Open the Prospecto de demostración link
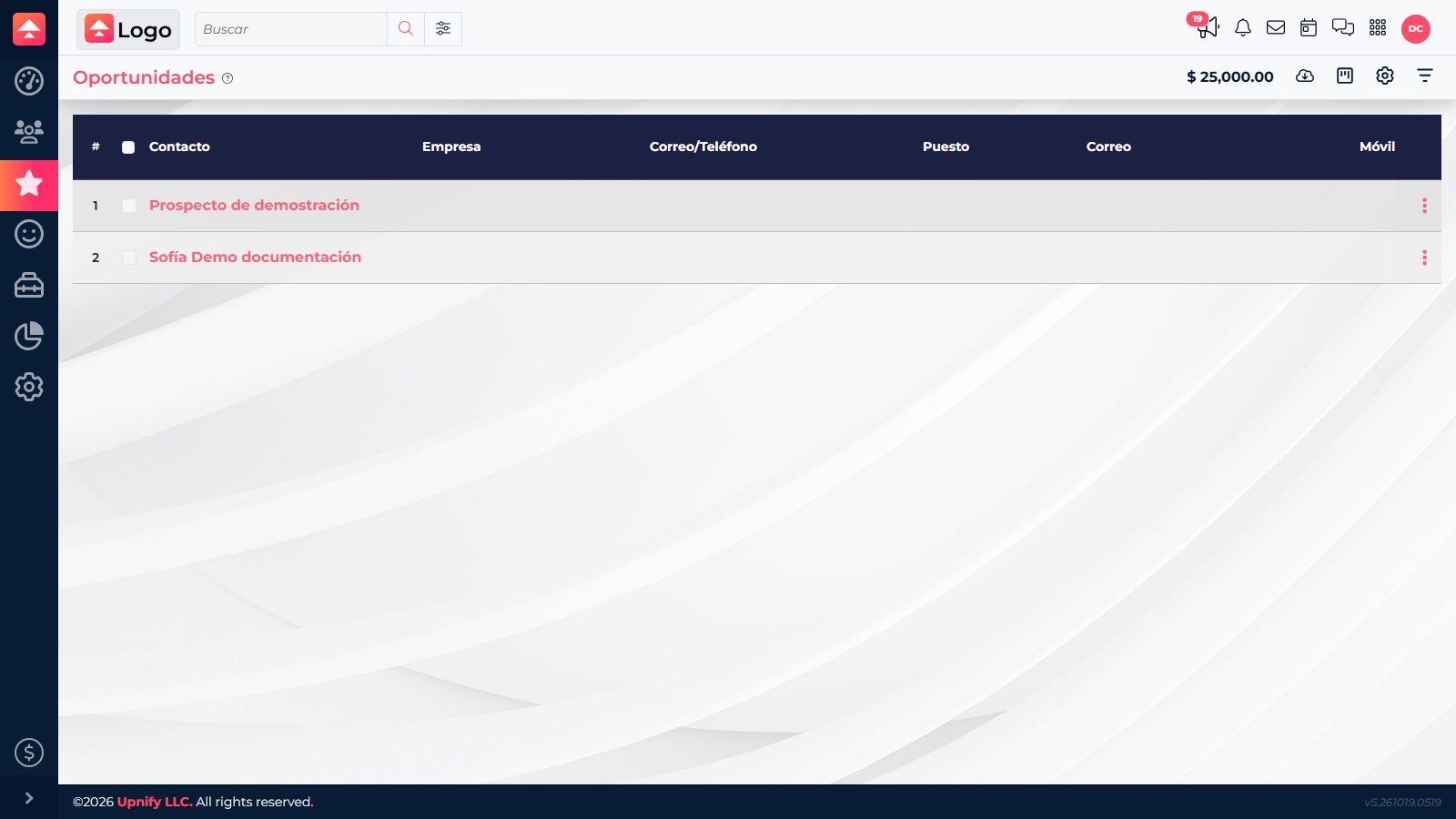This screenshot has height=819, width=1456. [254, 206]
